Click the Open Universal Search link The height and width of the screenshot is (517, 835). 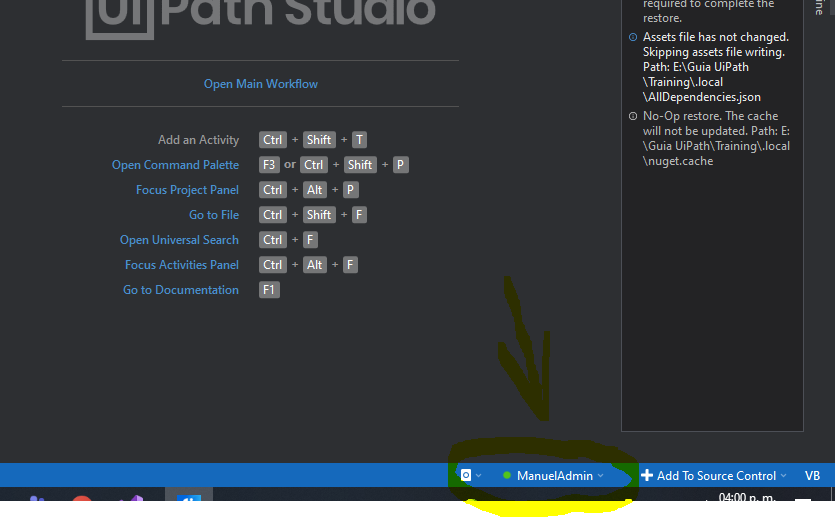(x=179, y=240)
